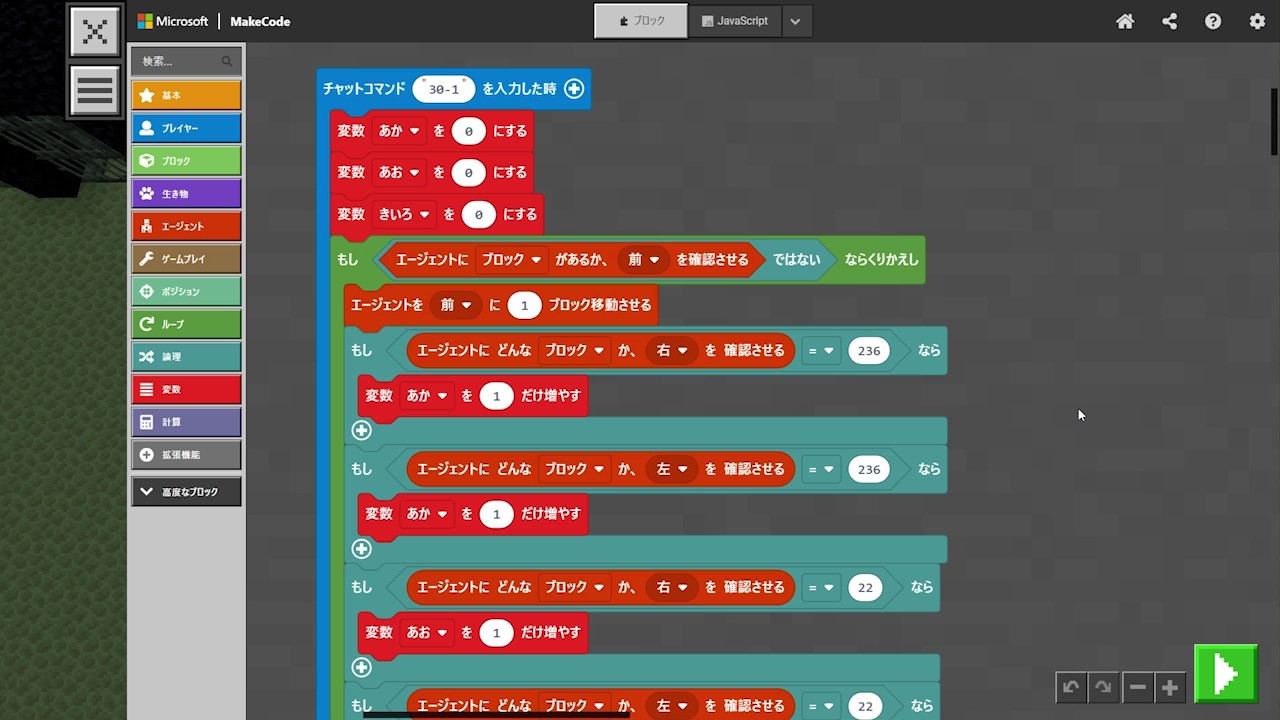1280x720 pixels.
Task: Open the language dropdown next to JavaScript
Action: tap(795, 21)
